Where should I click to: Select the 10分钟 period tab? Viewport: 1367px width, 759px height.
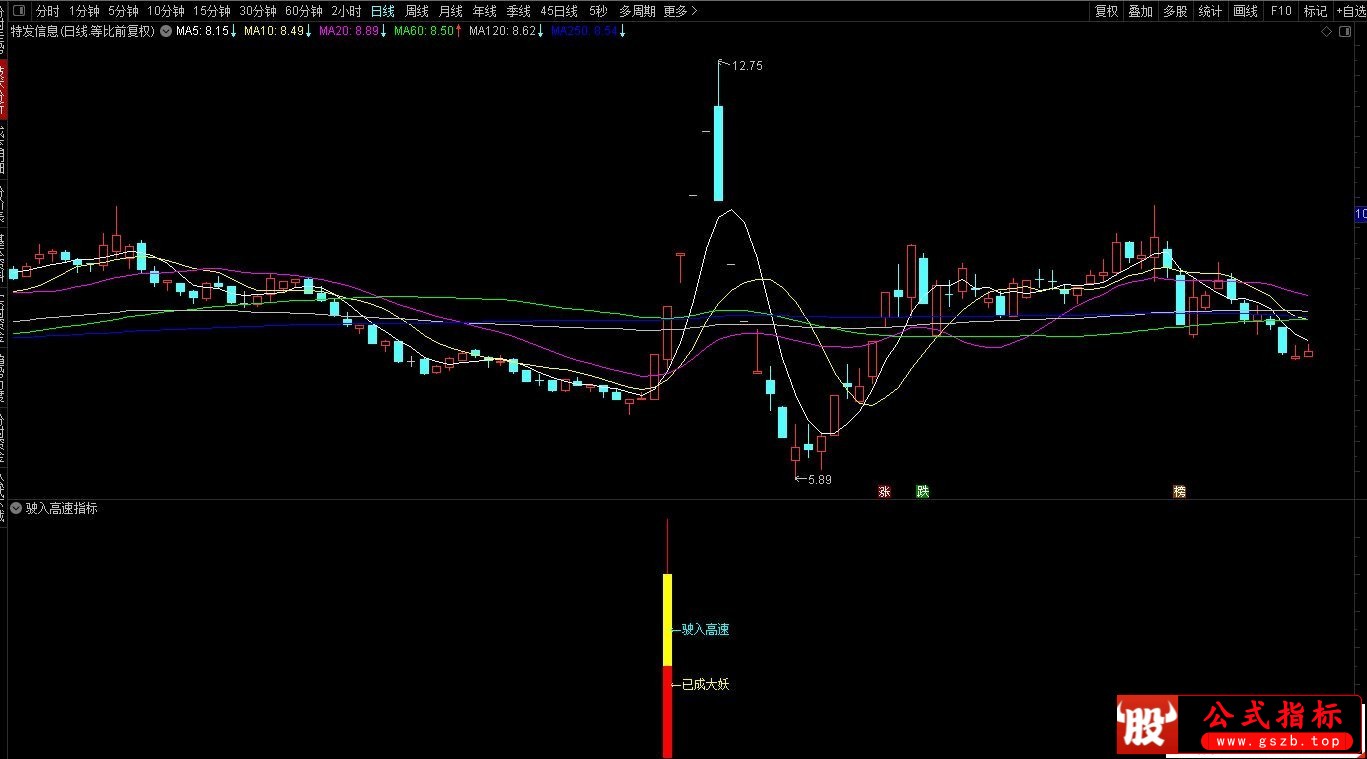click(166, 11)
